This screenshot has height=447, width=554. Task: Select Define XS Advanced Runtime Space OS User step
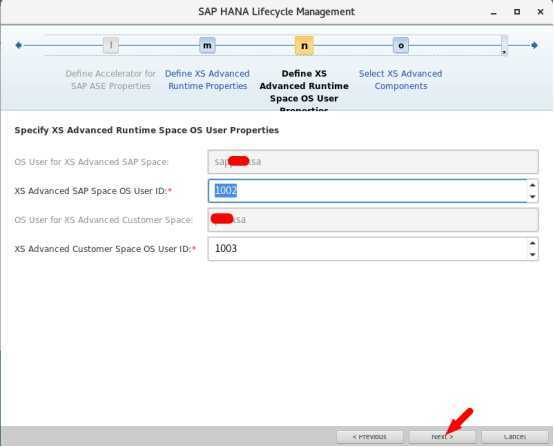click(x=304, y=90)
